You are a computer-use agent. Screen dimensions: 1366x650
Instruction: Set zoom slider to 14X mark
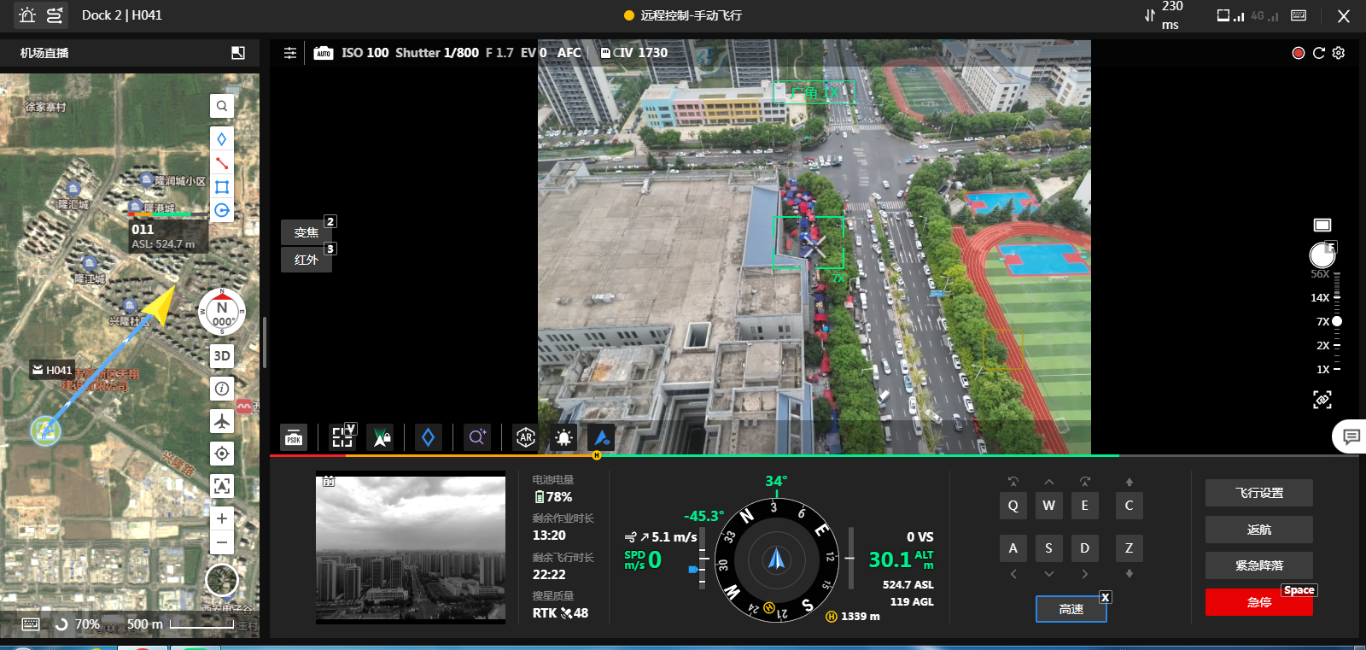(x=1337, y=298)
